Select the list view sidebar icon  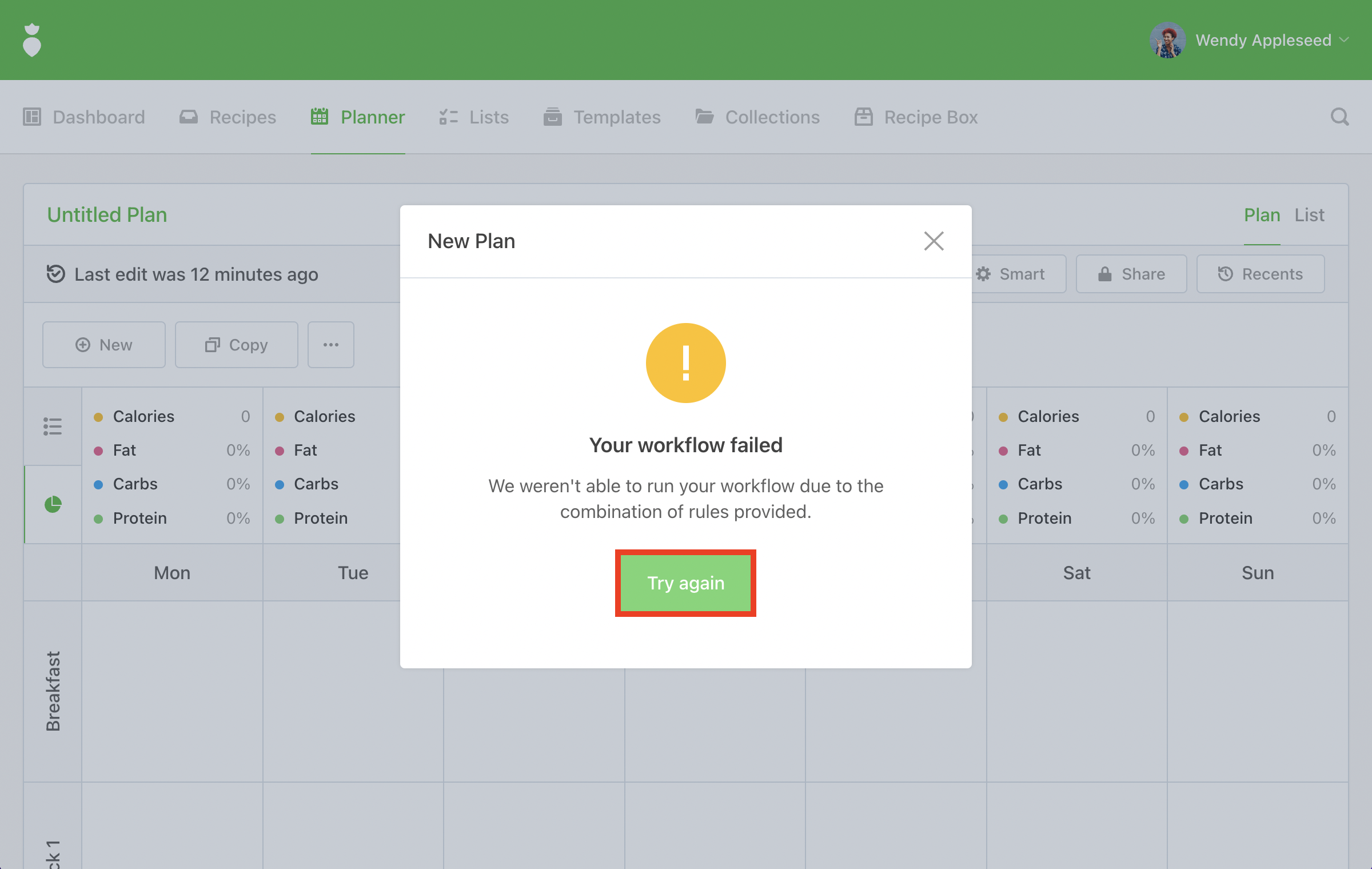click(53, 426)
